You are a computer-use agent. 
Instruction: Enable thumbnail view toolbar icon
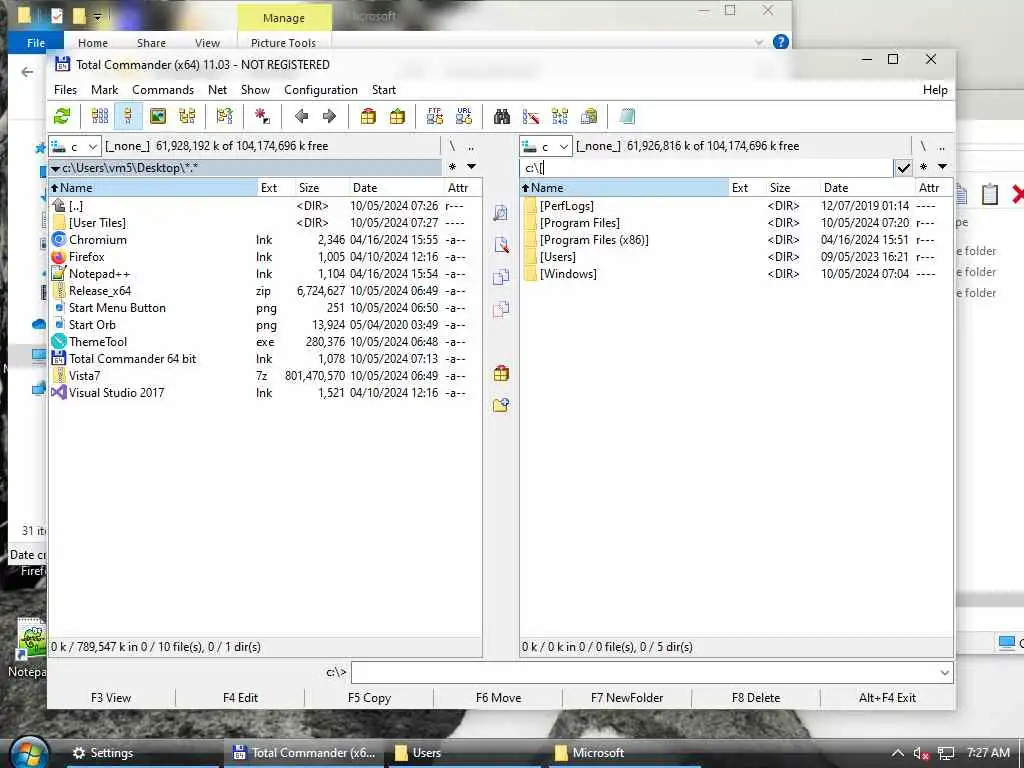[x=157, y=117]
